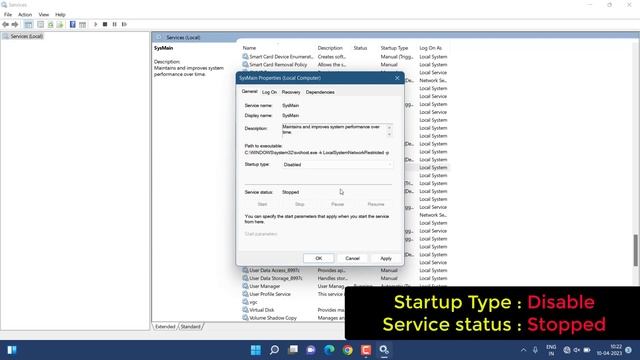Open Task View icon on taskbar

293,350
